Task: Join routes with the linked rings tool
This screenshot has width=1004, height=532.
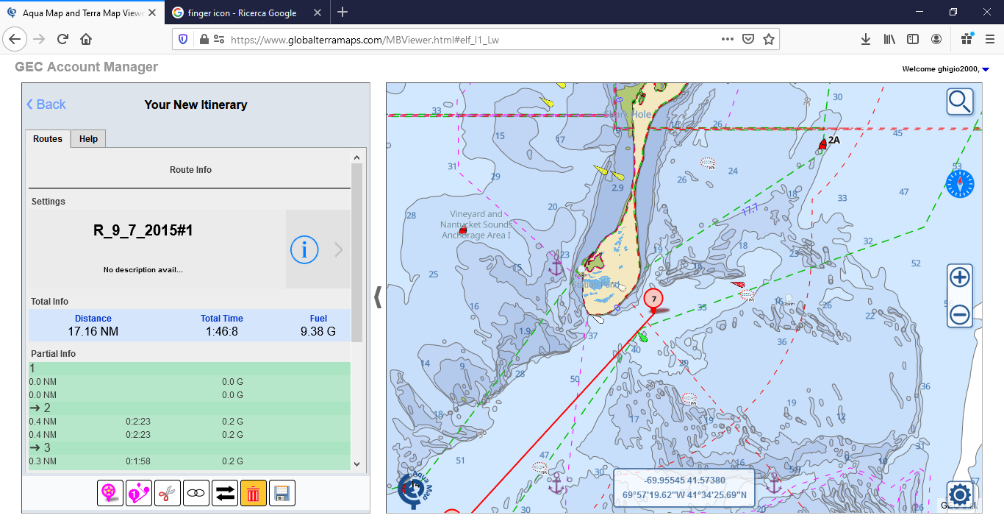Action: [196, 493]
